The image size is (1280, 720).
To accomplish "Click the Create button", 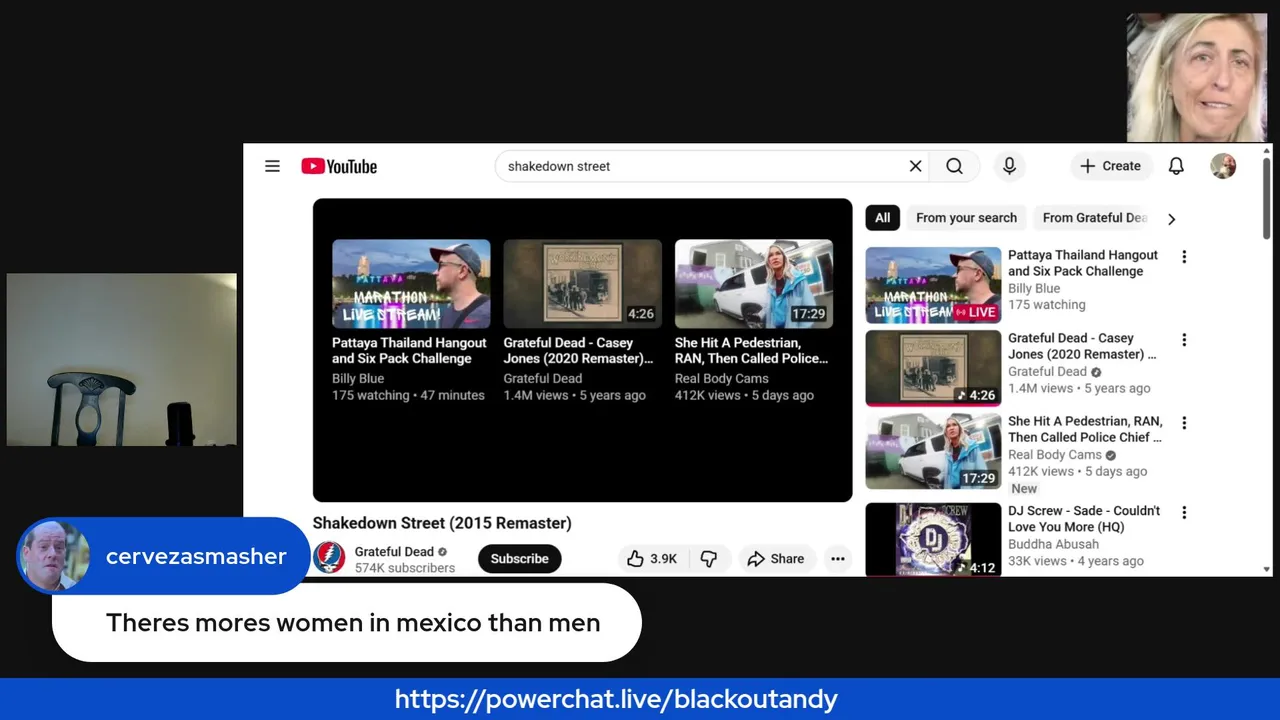I will [1111, 166].
